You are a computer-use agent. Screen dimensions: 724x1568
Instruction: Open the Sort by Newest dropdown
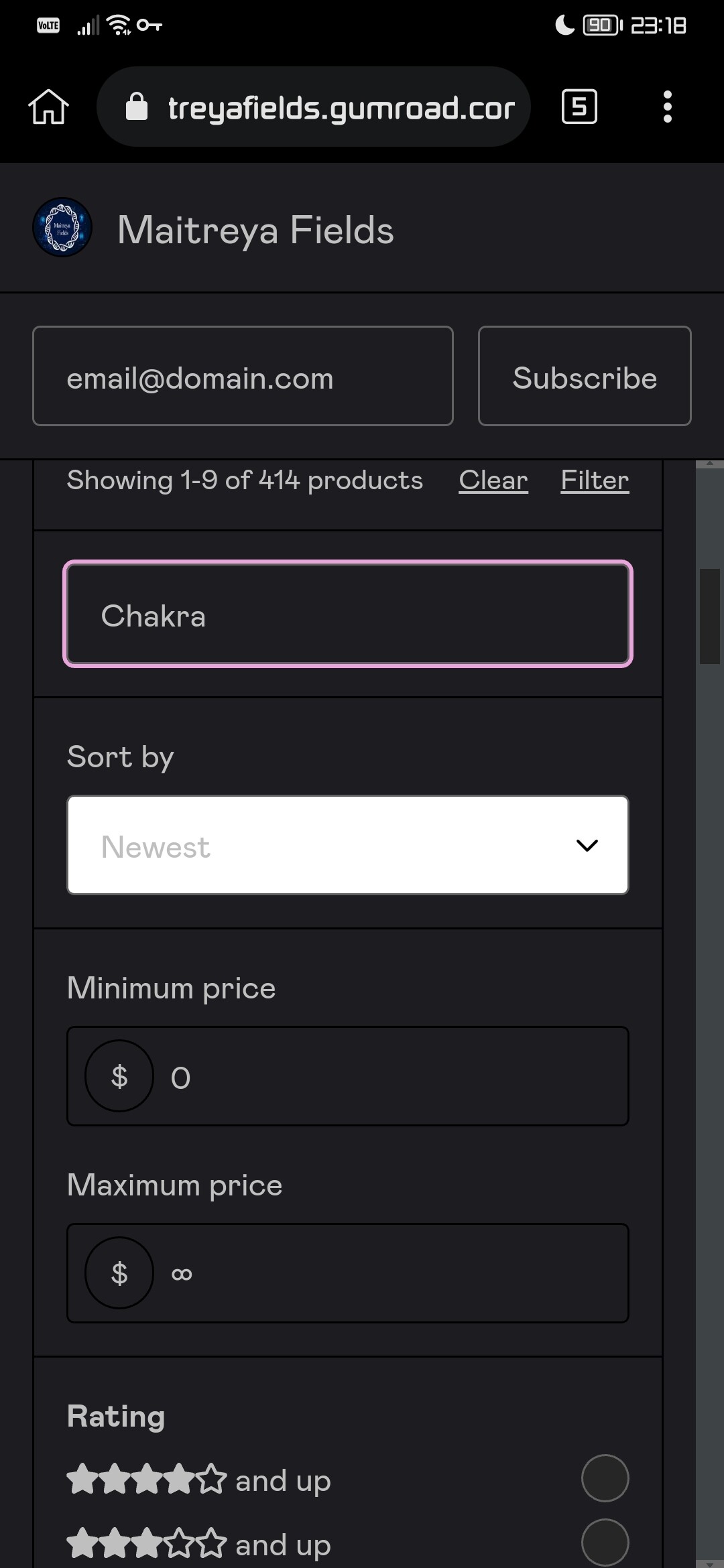coord(348,845)
